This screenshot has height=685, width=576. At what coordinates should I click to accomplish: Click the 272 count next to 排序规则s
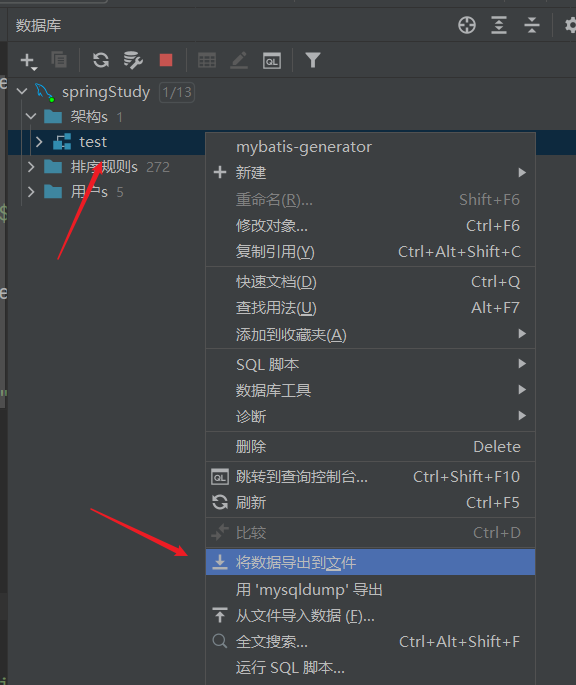click(x=158, y=167)
